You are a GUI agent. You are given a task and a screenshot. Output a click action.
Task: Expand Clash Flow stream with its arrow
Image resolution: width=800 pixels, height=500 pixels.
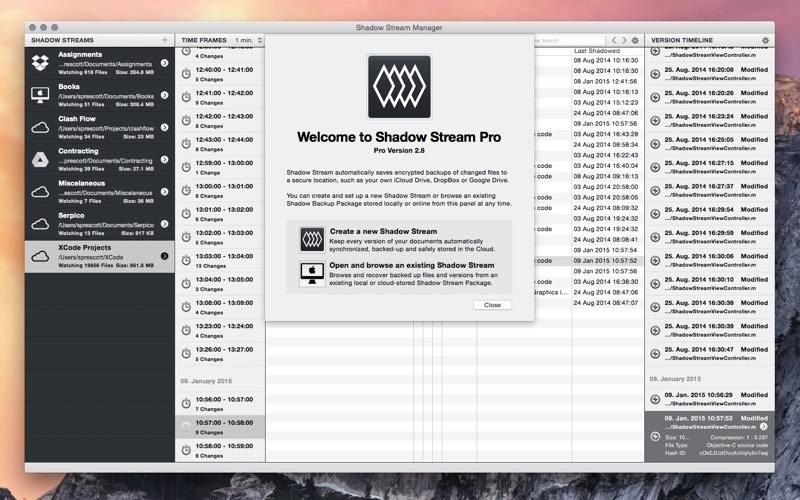tap(164, 127)
